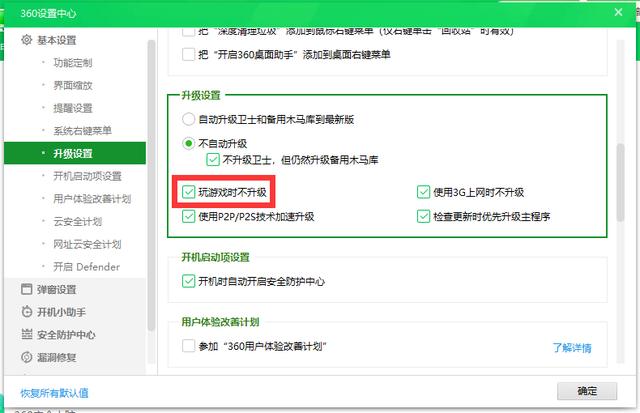This screenshot has width=640, height=413.
Task: Go to 功能定制 sidebar item
Action: 75,62
